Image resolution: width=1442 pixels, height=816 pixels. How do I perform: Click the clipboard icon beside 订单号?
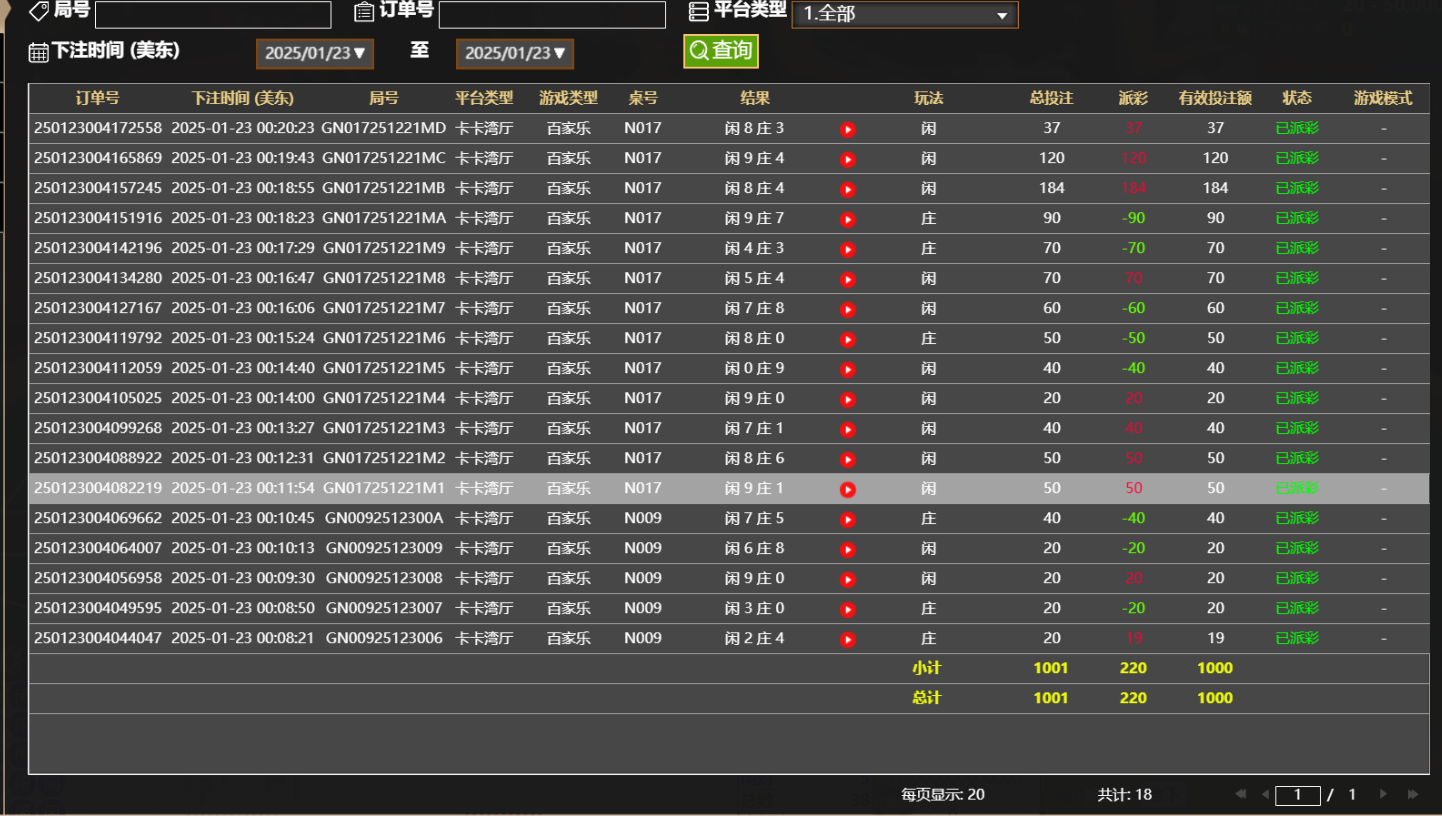[363, 11]
